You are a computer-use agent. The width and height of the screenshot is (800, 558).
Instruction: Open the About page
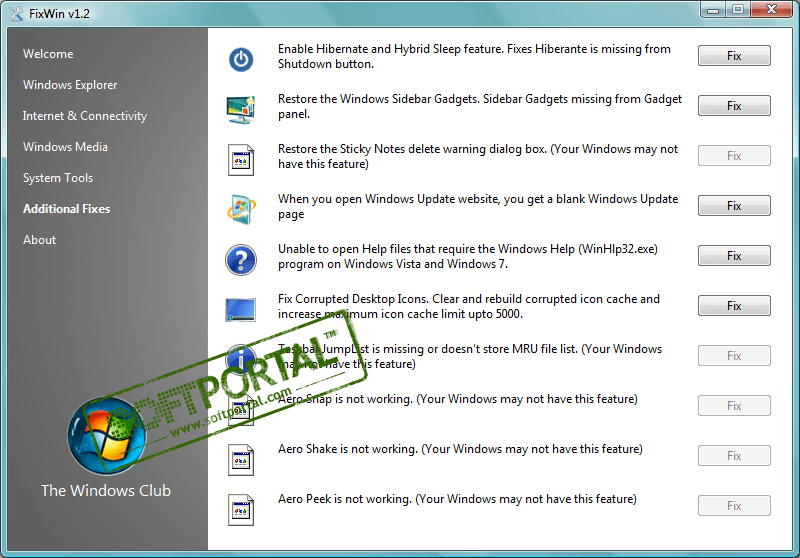tap(39, 240)
